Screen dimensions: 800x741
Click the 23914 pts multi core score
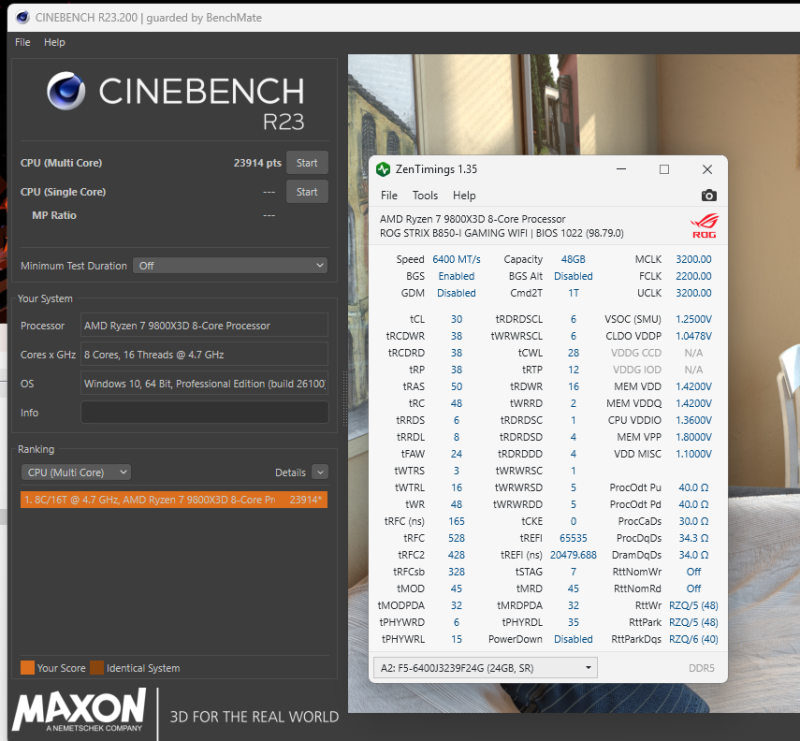pos(257,163)
